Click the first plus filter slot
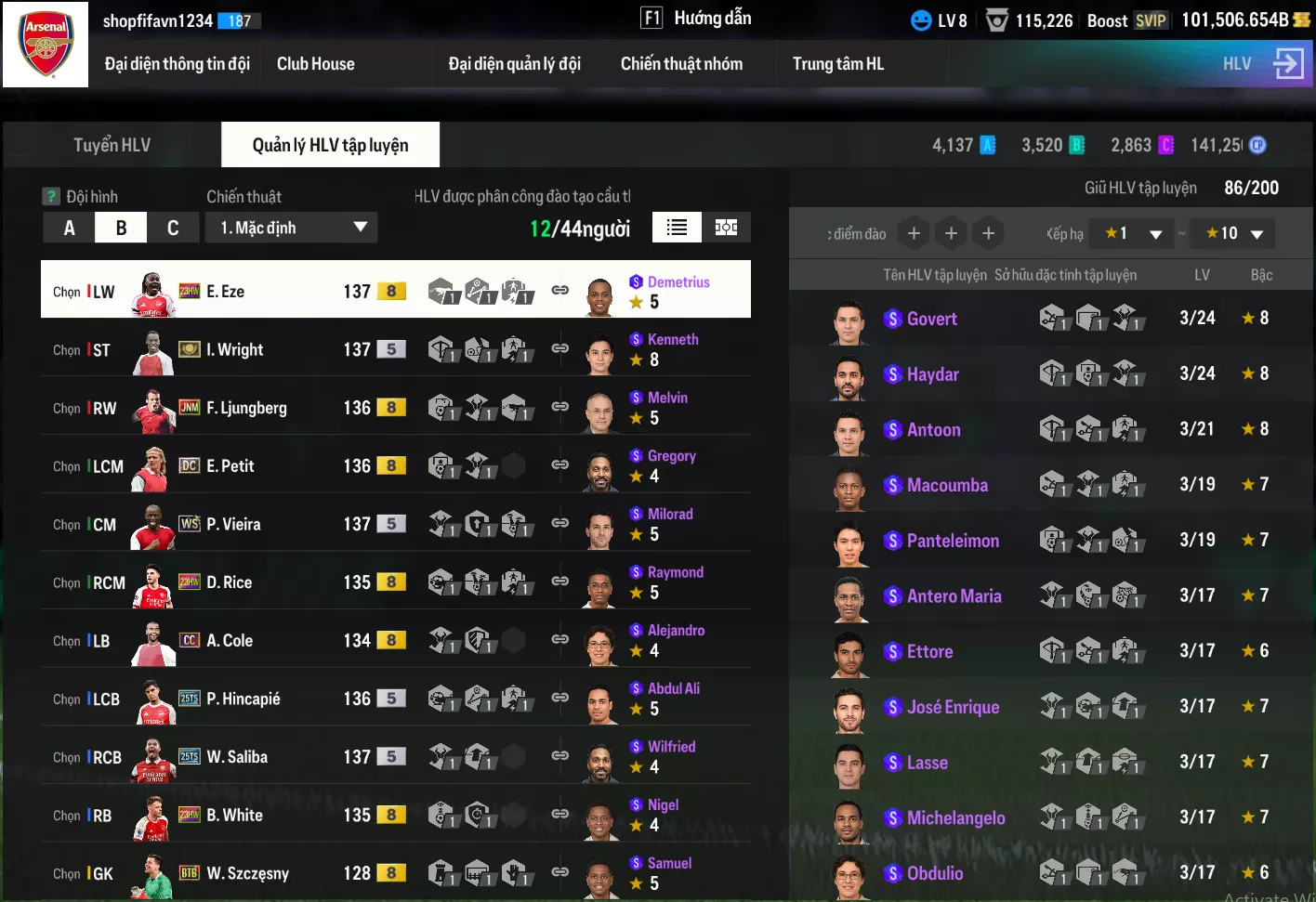The width and height of the screenshot is (1316, 902). coord(914,233)
